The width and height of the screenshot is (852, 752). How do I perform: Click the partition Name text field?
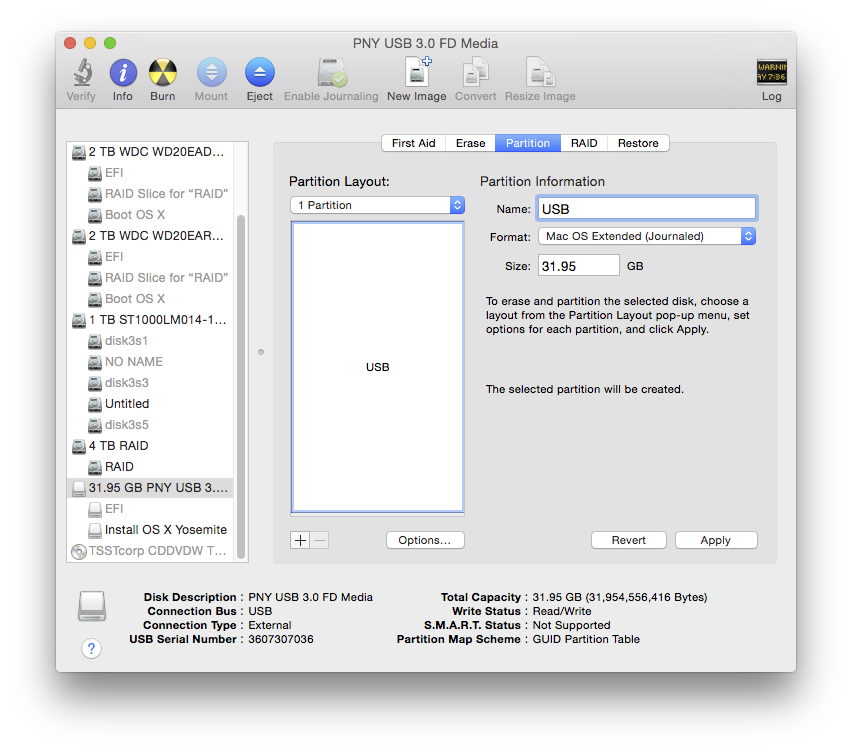pos(647,209)
